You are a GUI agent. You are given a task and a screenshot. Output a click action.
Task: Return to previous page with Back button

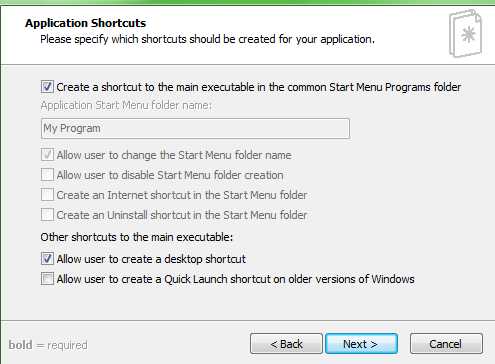286,344
